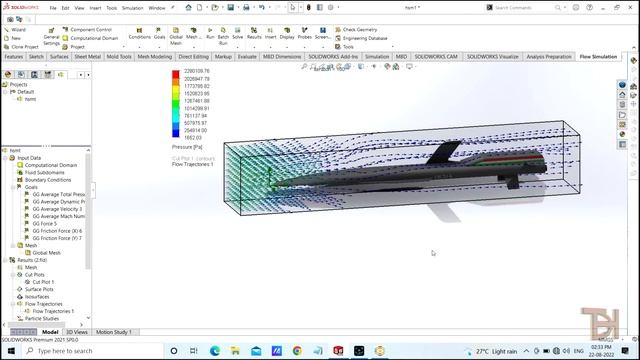Click the Solve tool

[238, 33]
